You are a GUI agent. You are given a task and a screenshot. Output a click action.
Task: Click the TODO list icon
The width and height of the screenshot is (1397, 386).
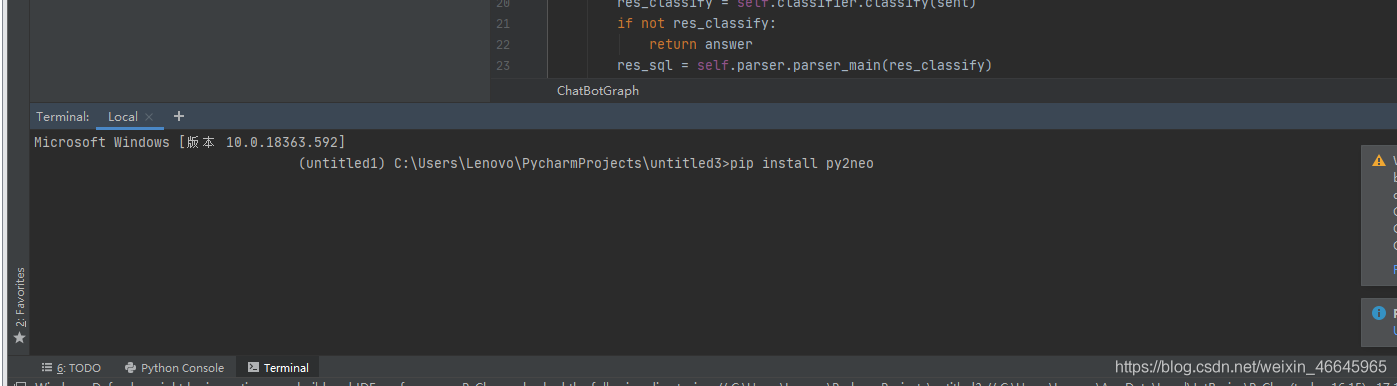(47, 368)
